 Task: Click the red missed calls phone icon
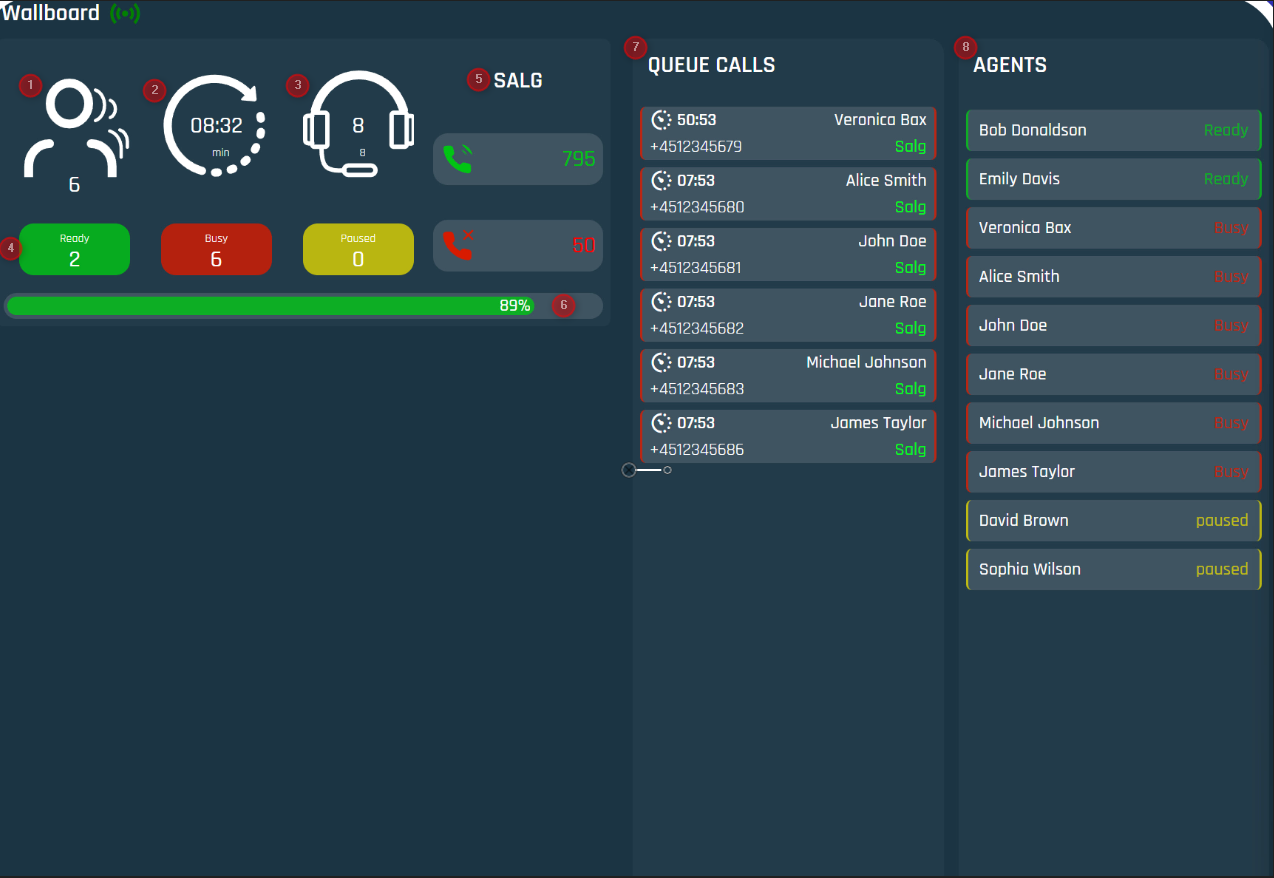tap(457, 245)
